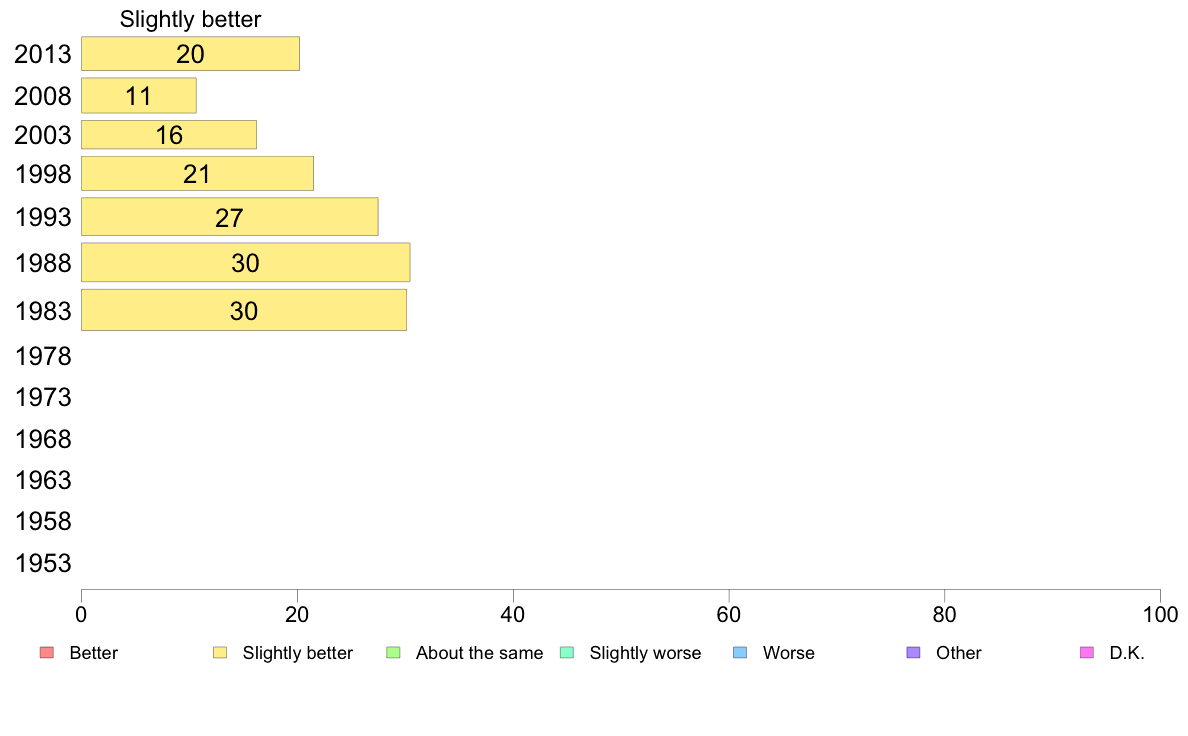Select the 1983 bar showing 30
This screenshot has width=1188, height=736.
point(244,310)
